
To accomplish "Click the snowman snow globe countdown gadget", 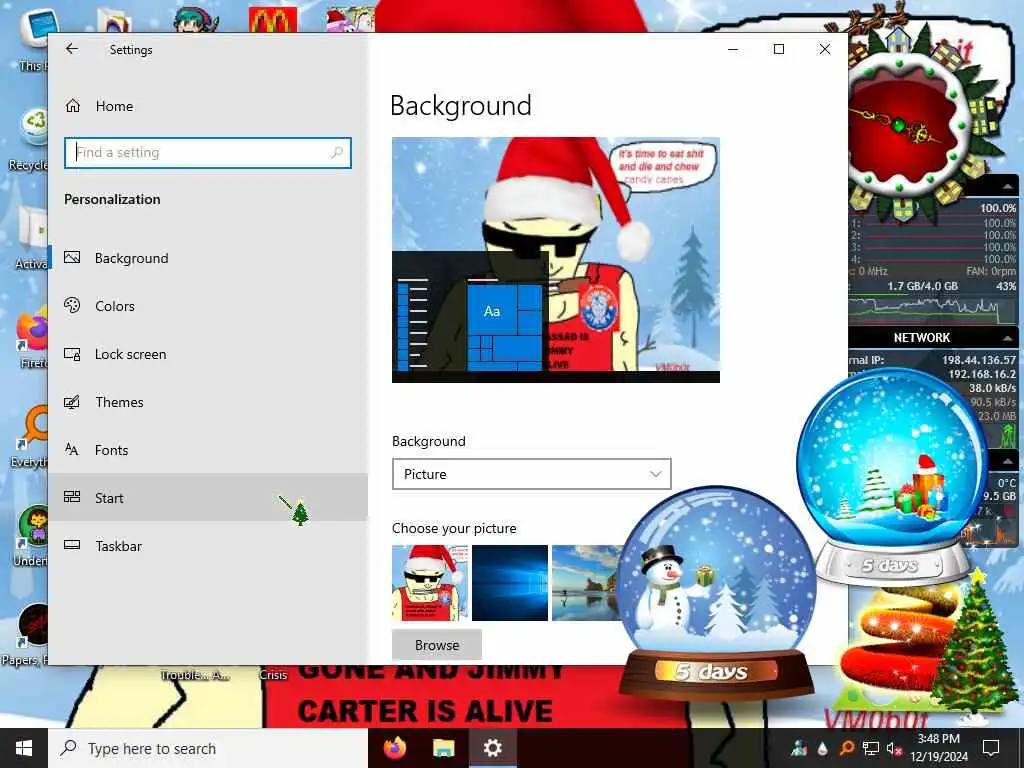I will [716, 591].
